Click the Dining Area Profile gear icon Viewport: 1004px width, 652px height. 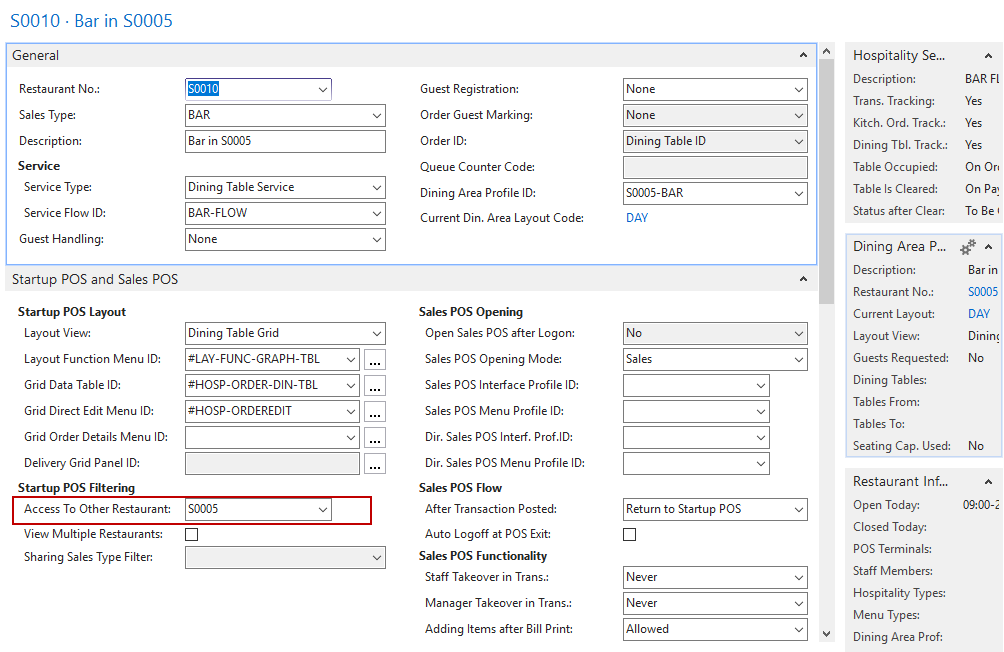(967, 246)
